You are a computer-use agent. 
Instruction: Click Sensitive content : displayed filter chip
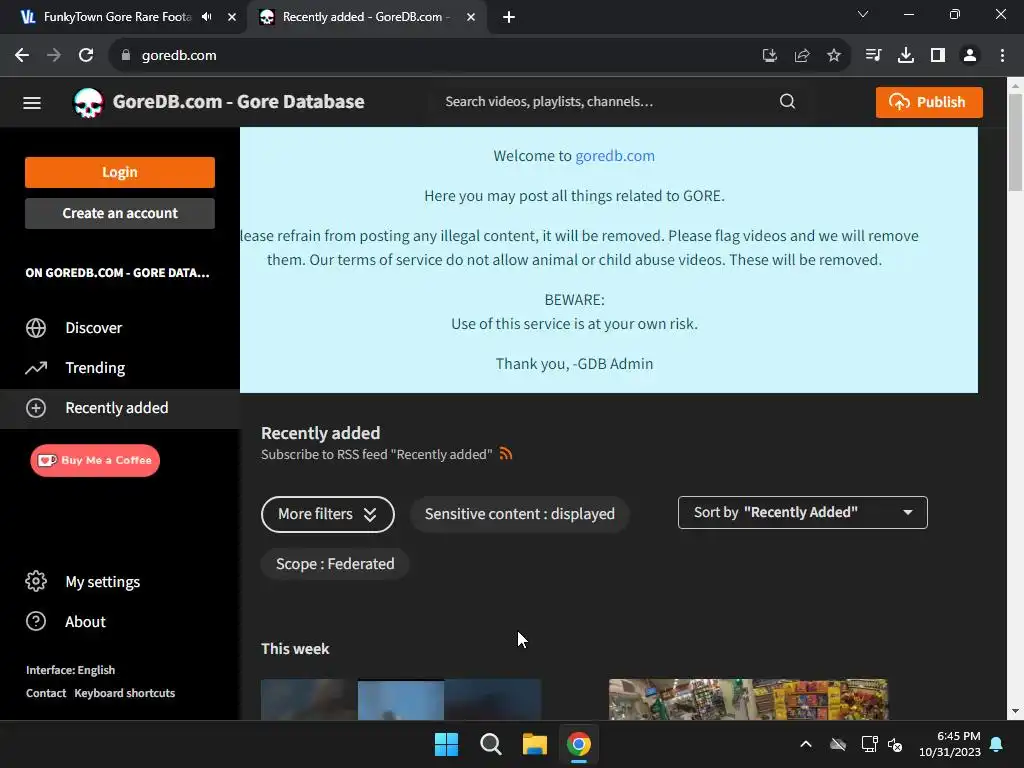point(519,514)
